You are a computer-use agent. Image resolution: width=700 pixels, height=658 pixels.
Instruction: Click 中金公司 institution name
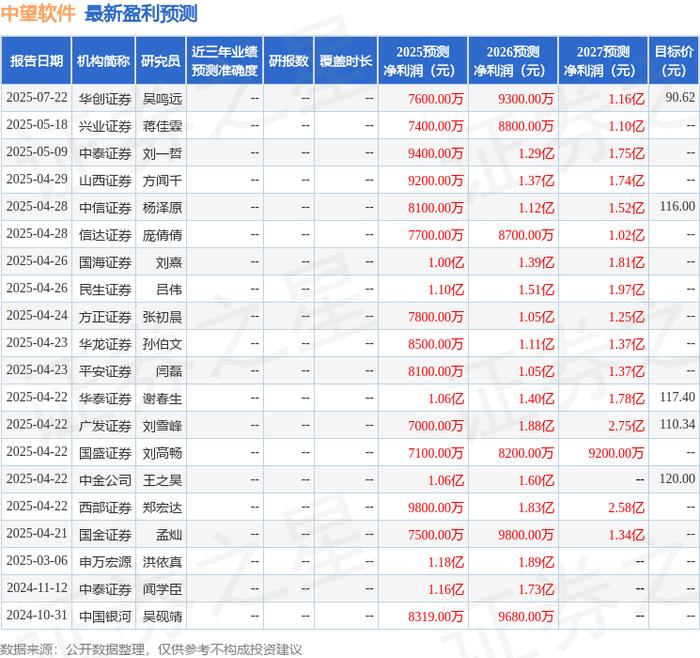[x=105, y=480]
